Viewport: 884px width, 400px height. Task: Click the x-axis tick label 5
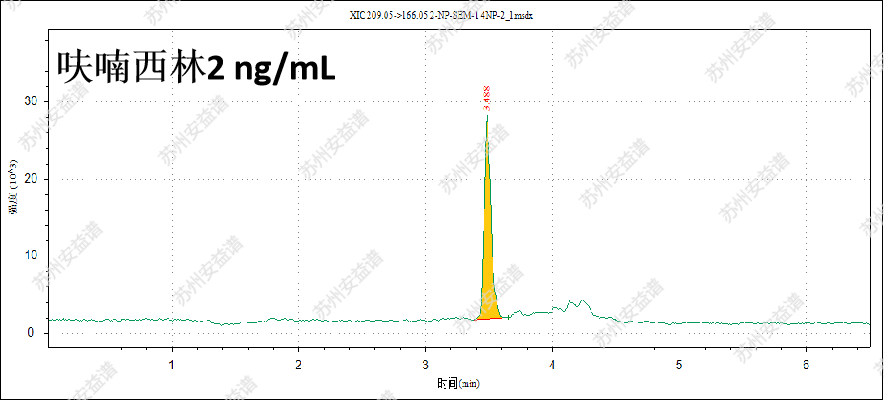pyautogui.click(x=679, y=365)
